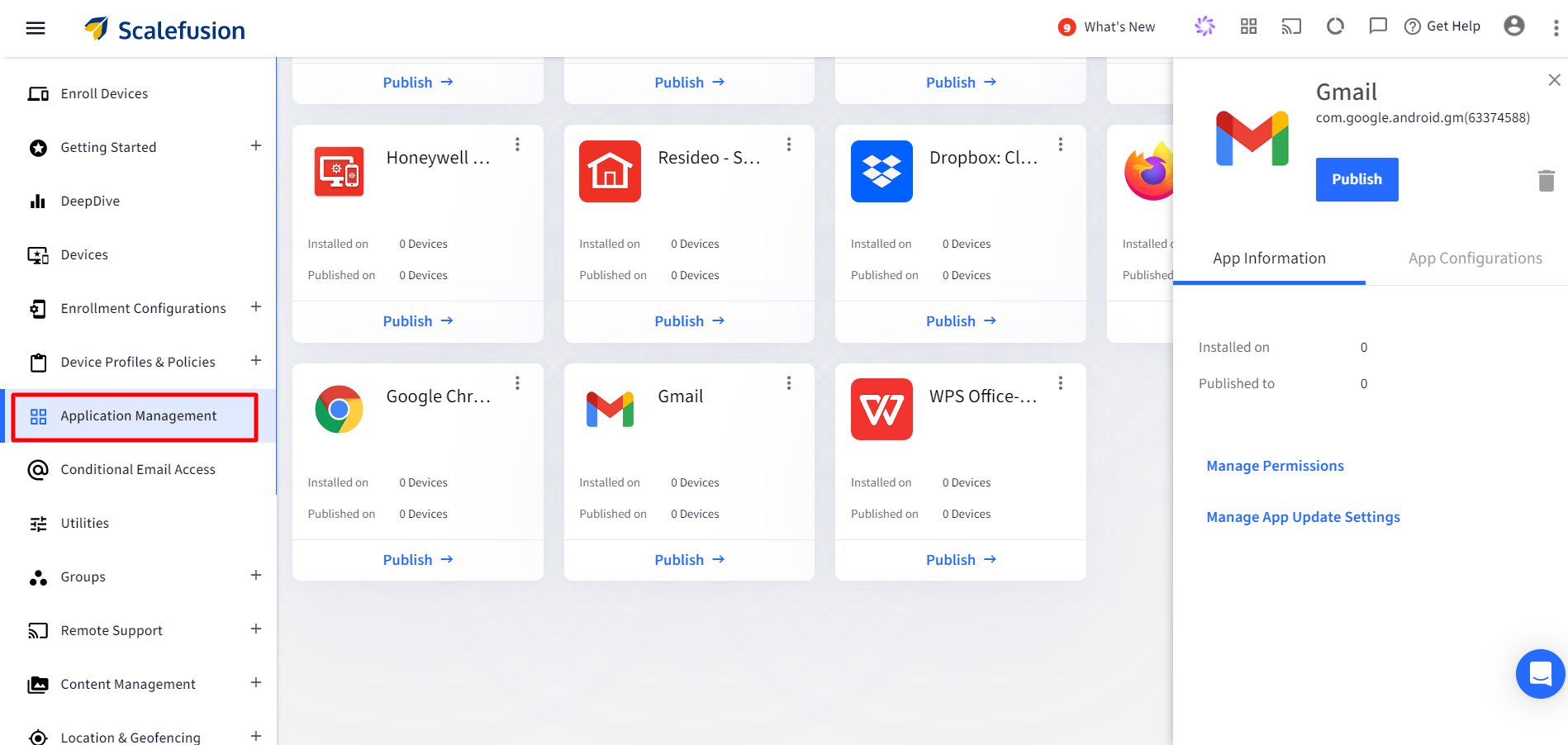Open Dropbox card options dots
This screenshot has height=745, width=1568.
1061,145
